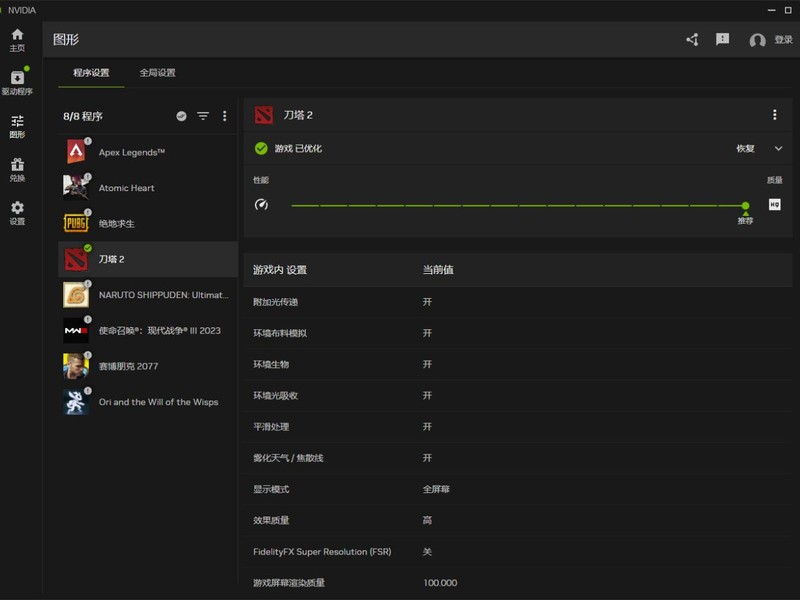The image size is (800, 600).
Task: Open the 设置 settings gear sidebar item
Action: [x=17, y=213]
